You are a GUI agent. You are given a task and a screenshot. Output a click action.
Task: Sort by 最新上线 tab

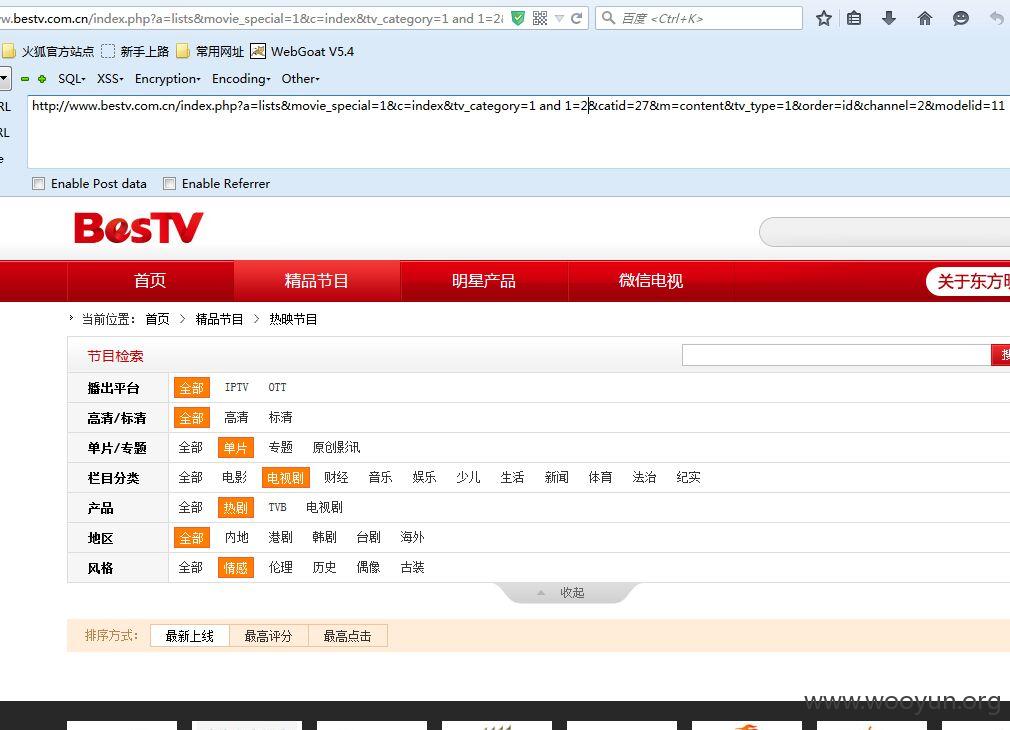click(x=189, y=636)
